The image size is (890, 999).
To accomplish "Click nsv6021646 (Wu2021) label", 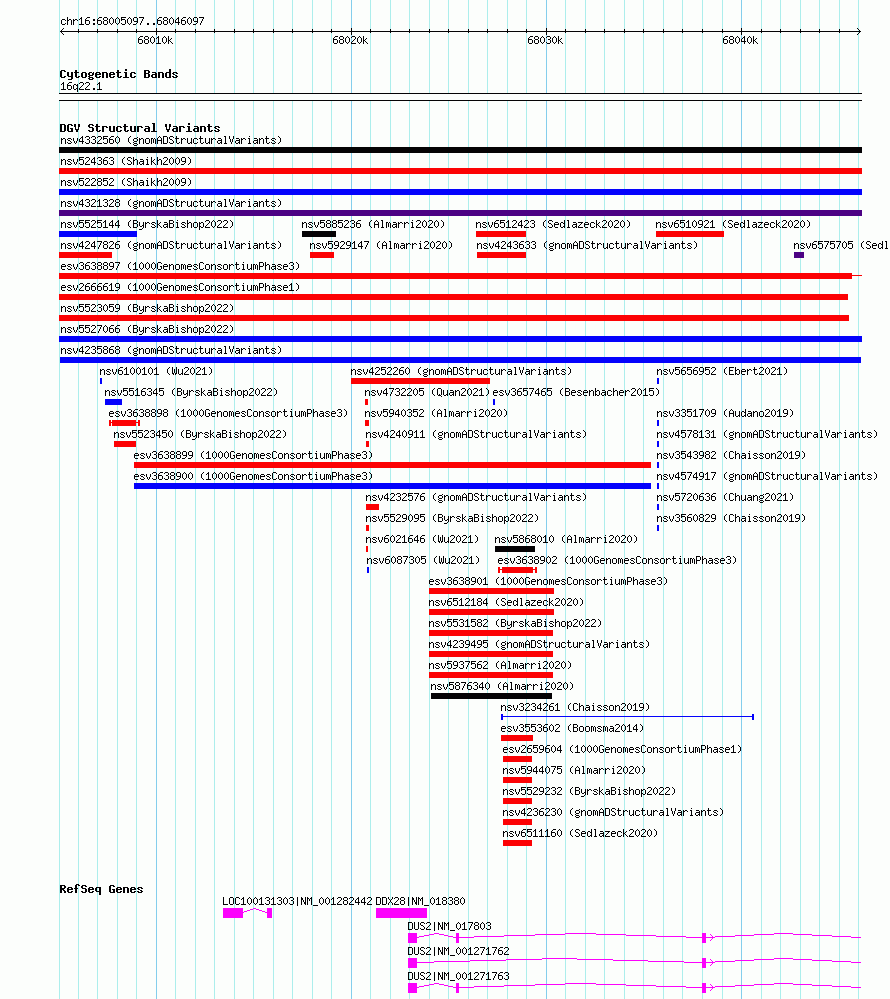I will [422, 540].
